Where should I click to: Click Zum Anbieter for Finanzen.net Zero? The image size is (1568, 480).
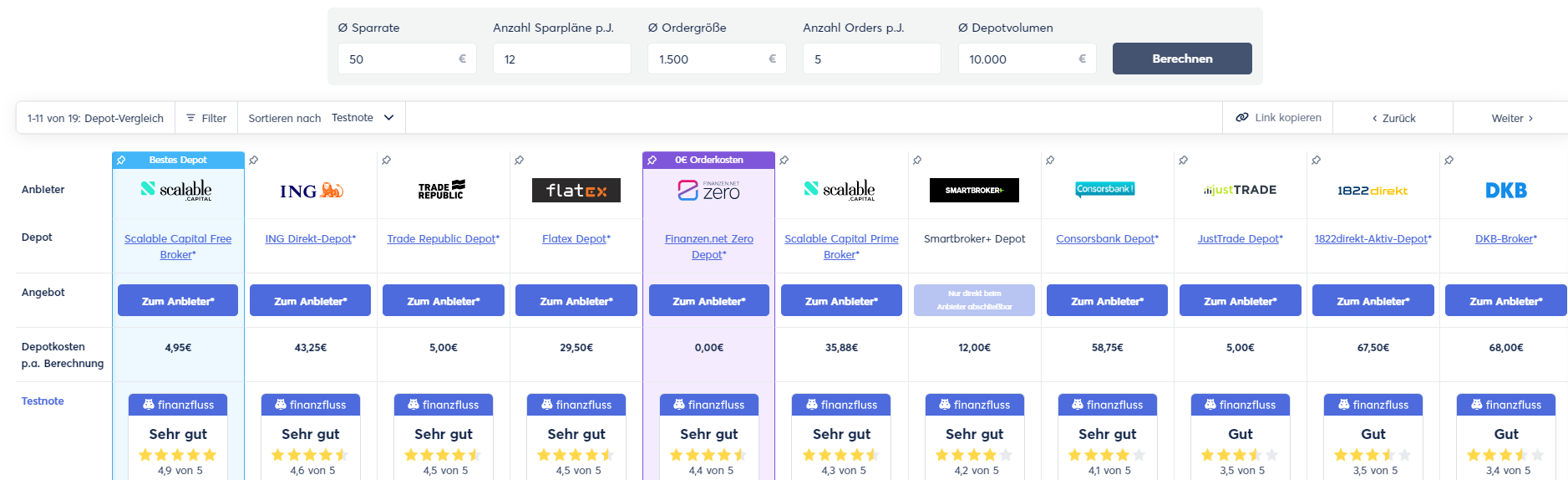pos(709,300)
